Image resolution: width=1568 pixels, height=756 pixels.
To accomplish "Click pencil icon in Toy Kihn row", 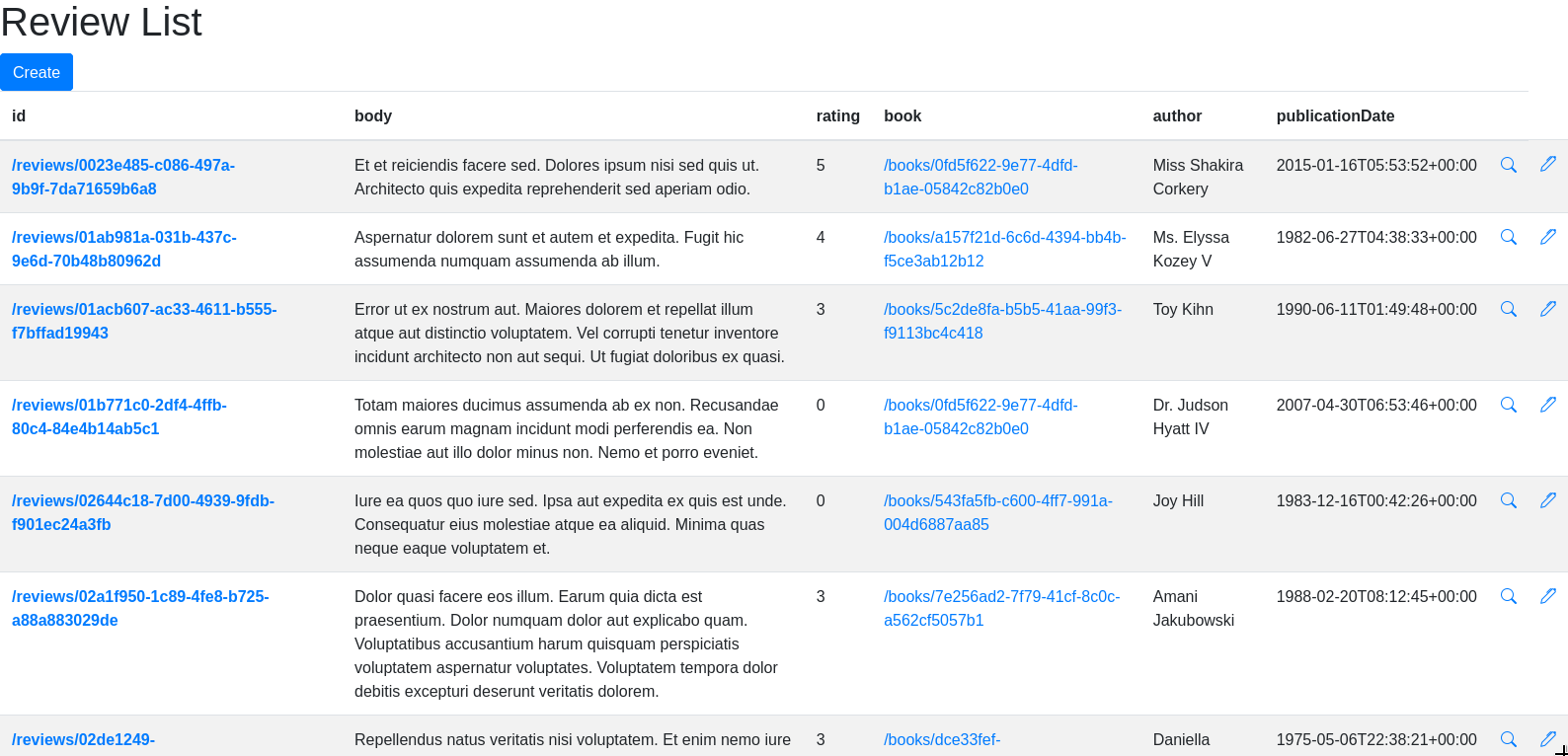I will click(x=1547, y=308).
